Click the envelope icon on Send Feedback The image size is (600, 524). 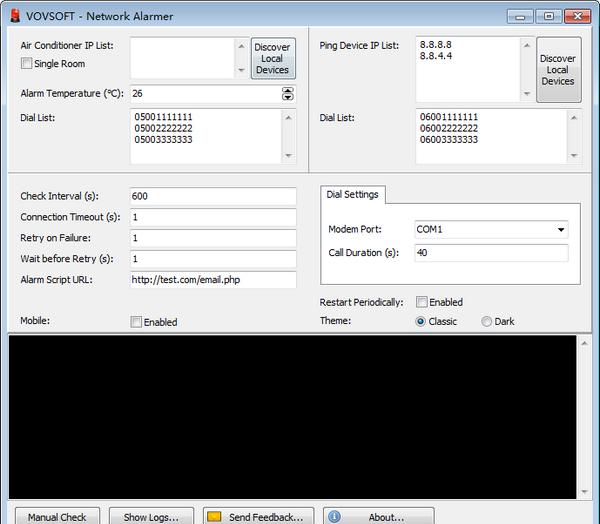click(214, 517)
